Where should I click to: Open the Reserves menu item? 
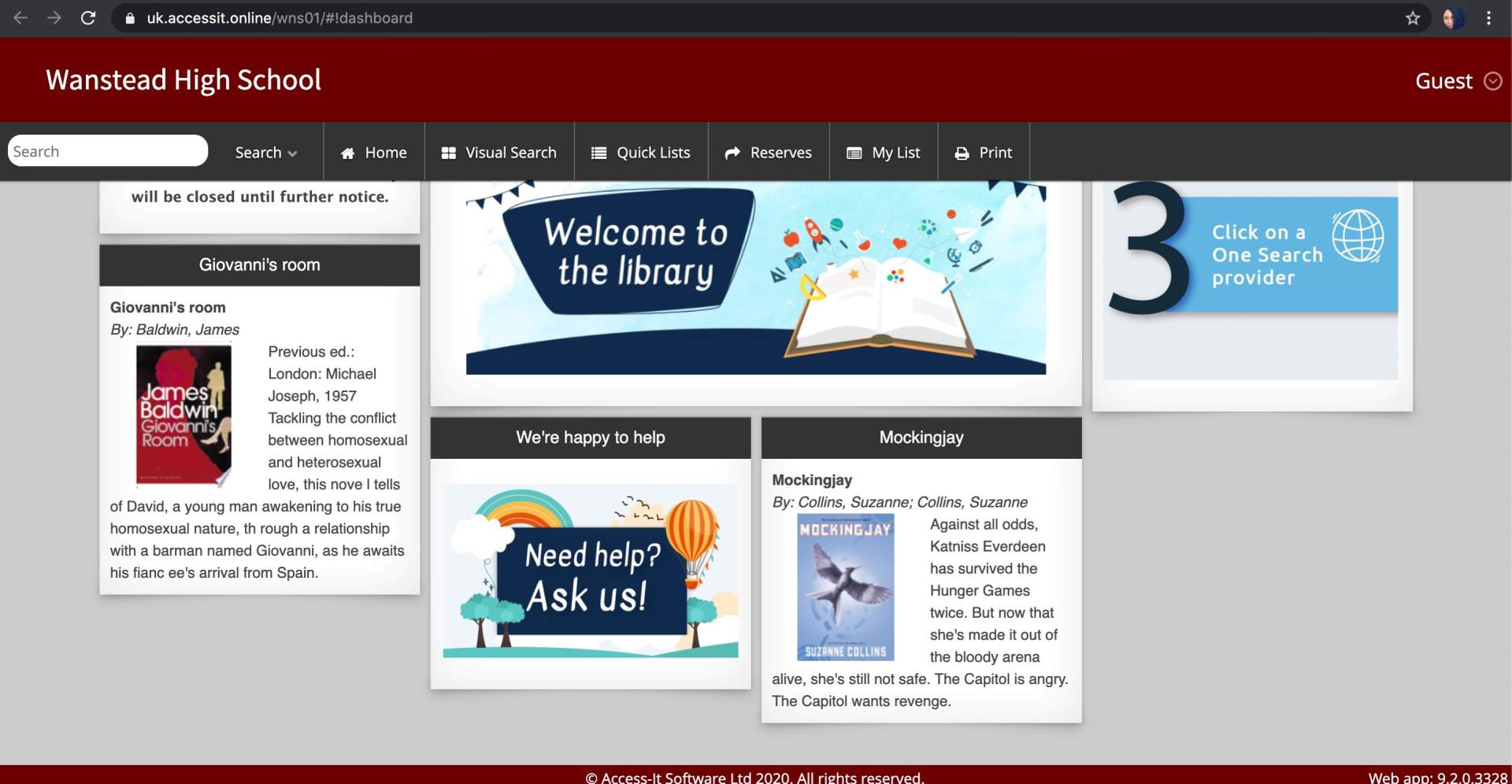pyautogui.click(x=769, y=152)
